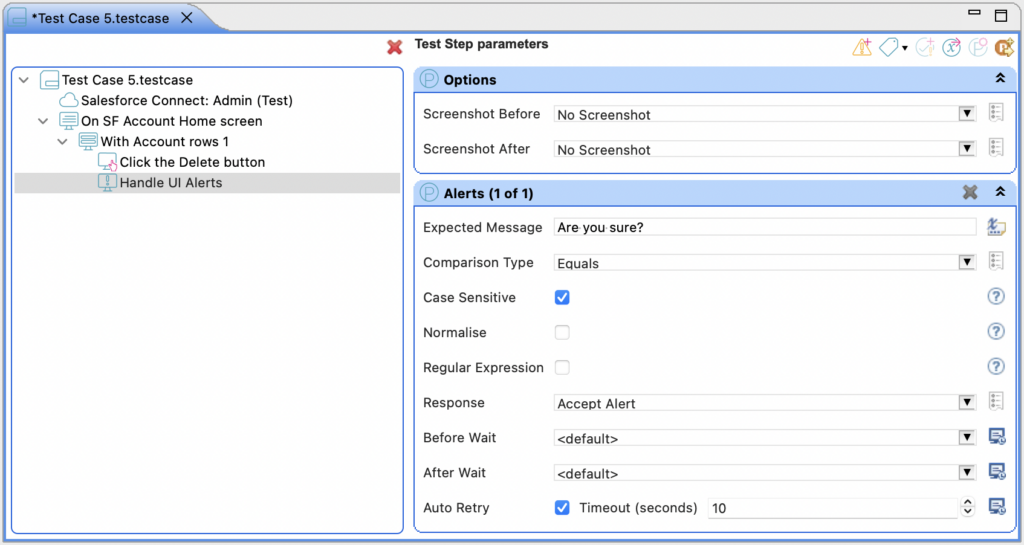
Task: Click list icon beside Comparison Type
Action: point(996,262)
